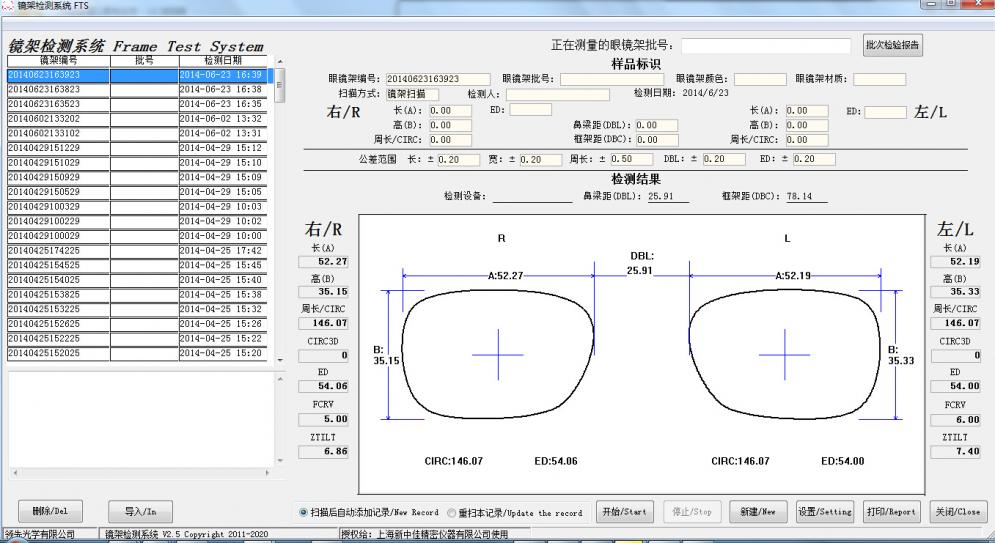
Task: Click the right 周长/CIRC nominal field
Action: tap(451, 140)
